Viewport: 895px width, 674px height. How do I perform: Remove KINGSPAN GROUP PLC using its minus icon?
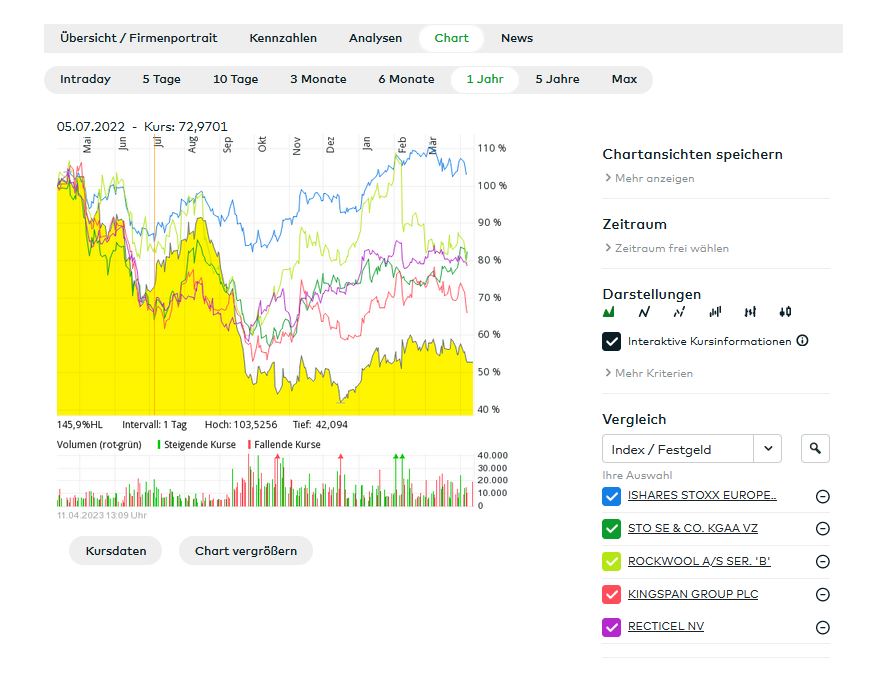point(823,595)
